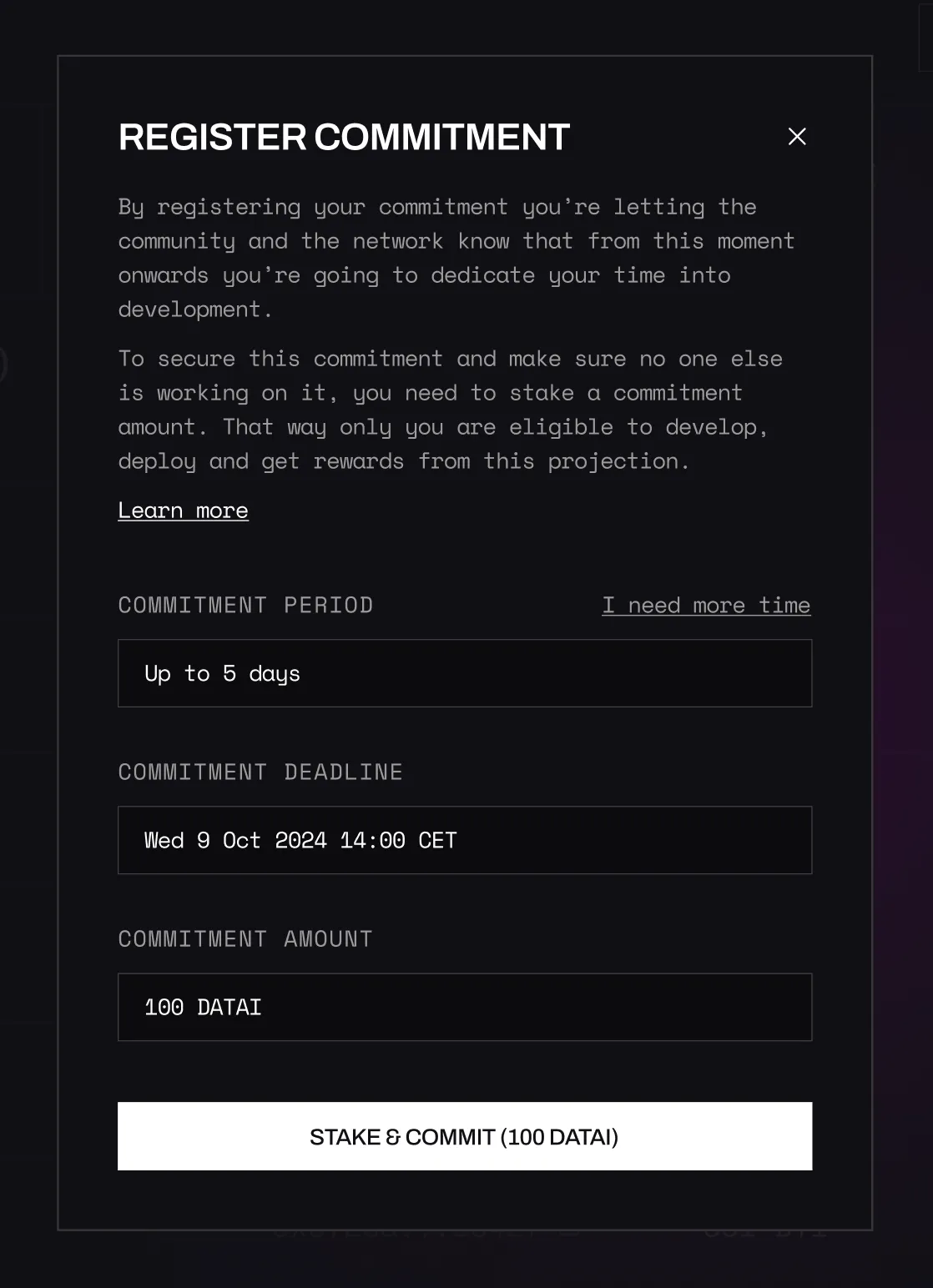Click the REGISTER COMMITMENT title
933x1288 pixels.
[343, 136]
